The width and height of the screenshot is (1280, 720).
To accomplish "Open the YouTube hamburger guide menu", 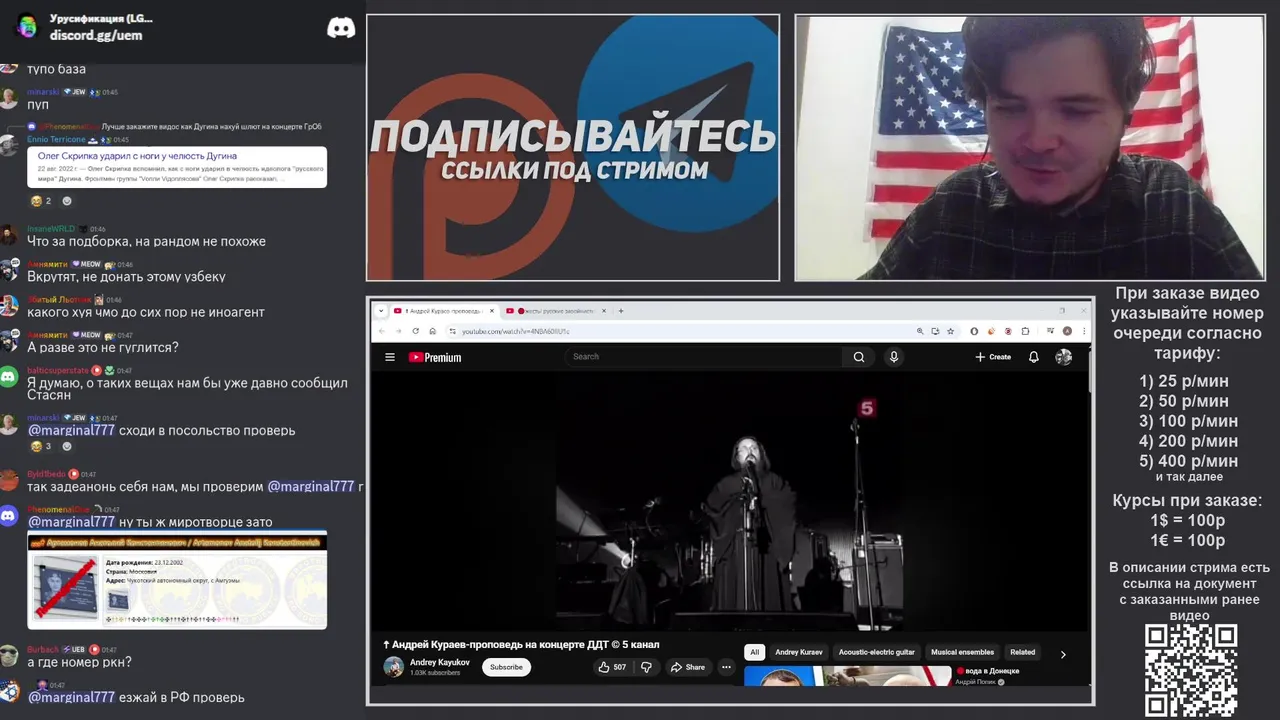I will point(390,357).
